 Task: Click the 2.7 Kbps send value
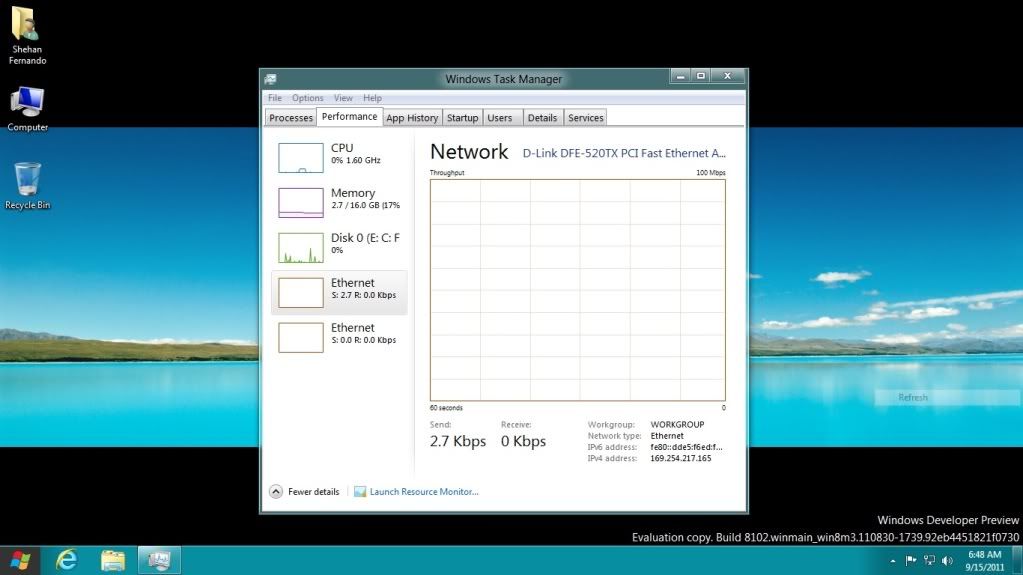tap(457, 441)
